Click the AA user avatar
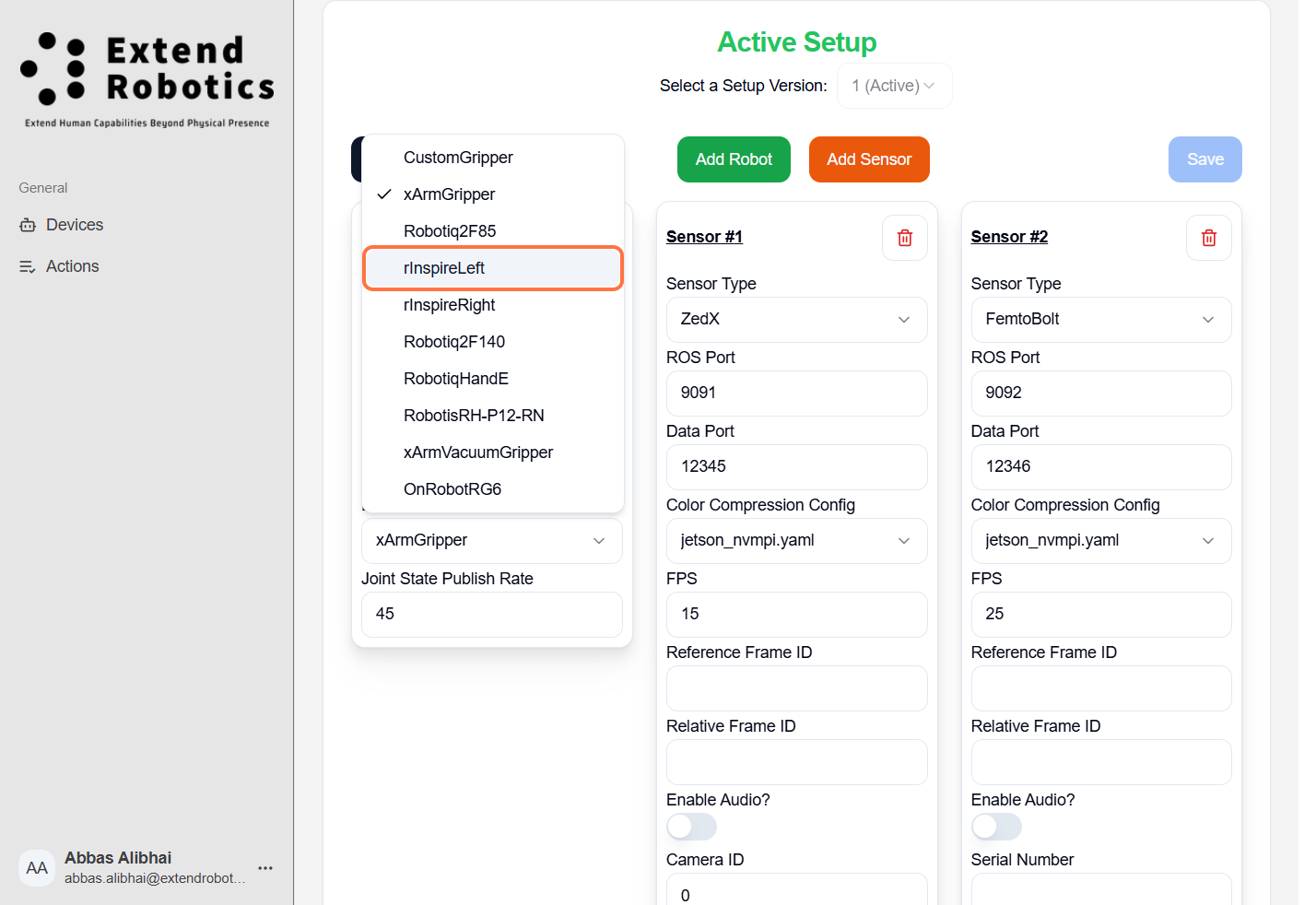This screenshot has height=905, width=1316. [x=37, y=868]
